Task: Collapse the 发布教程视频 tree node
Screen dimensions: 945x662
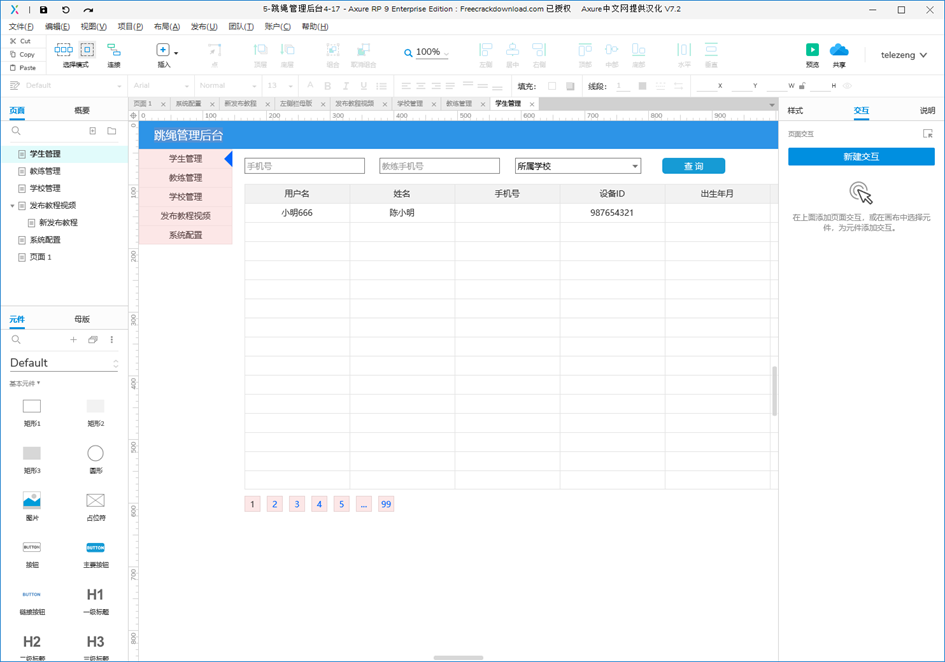Action: (12, 206)
